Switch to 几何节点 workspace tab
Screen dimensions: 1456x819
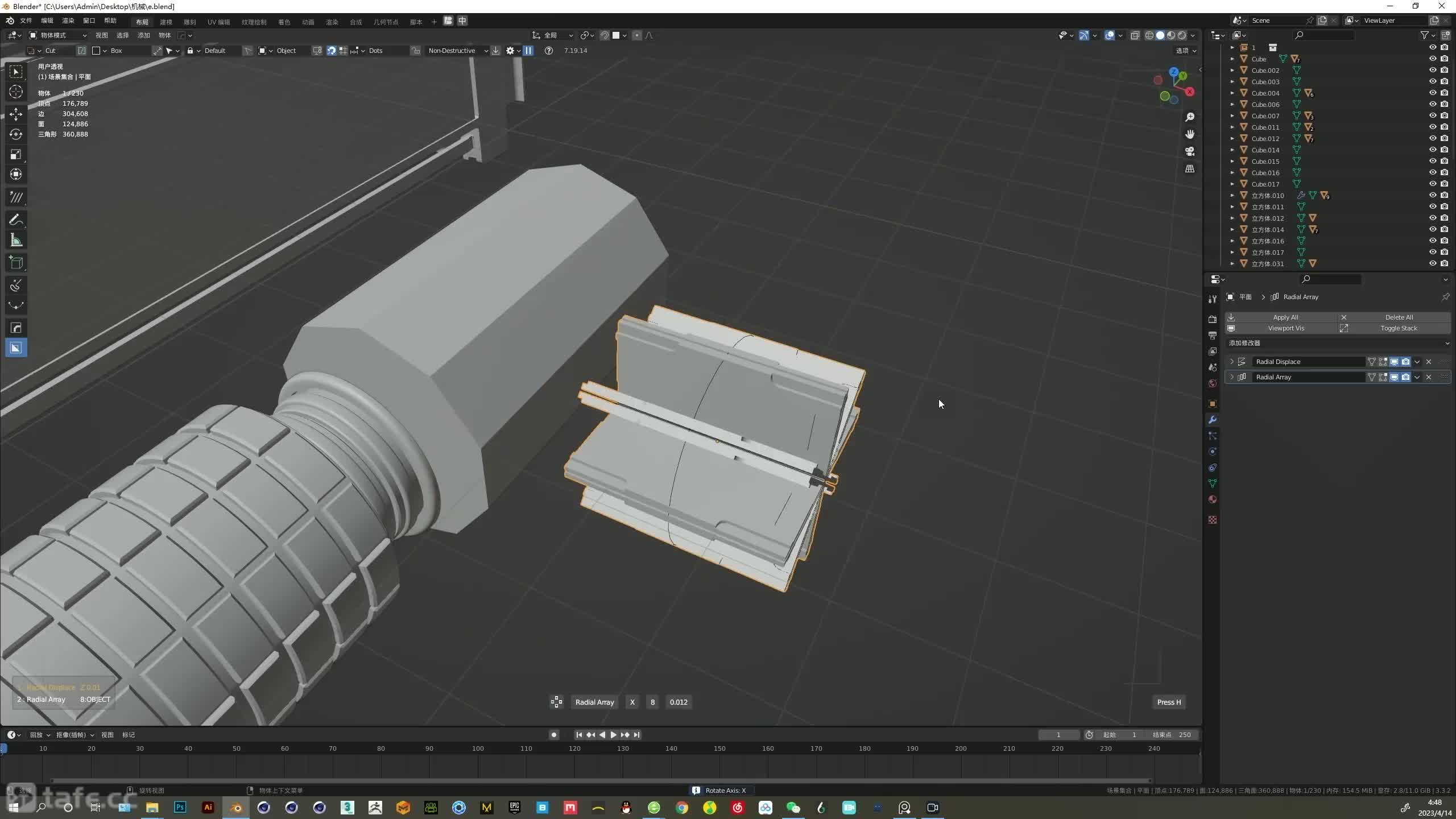386,22
